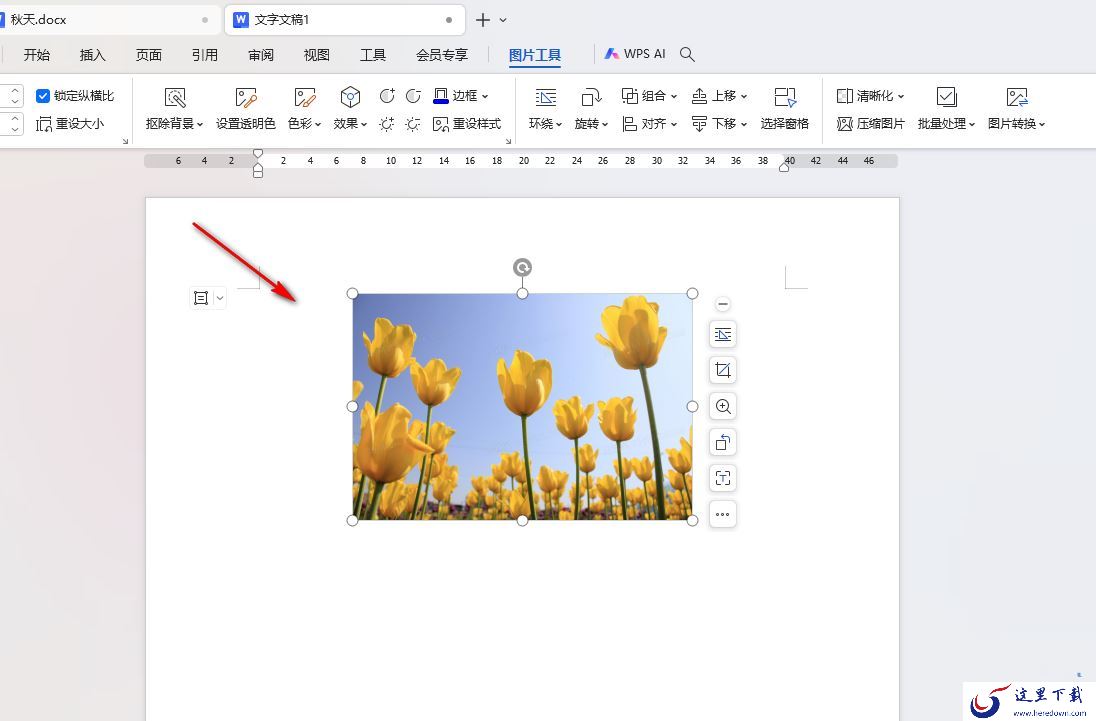1096x721 pixels.
Task: Click the 重设样式 reset style button
Action: pyautogui.click(x=467, y=124)
